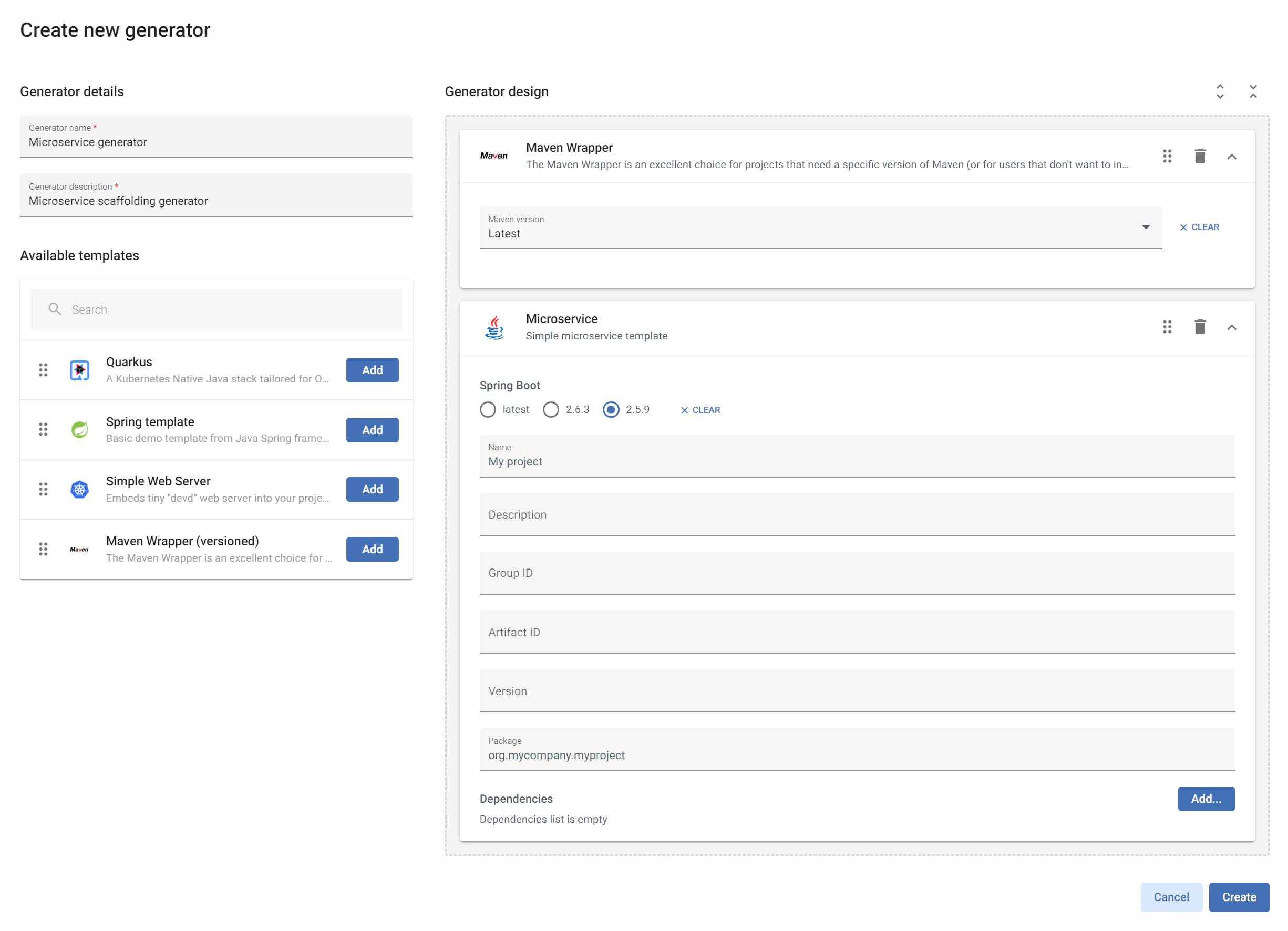The image size is (1288, 931).
Task: Select Spring Boot version 2.6.3
Action: [x=551, y=410]
